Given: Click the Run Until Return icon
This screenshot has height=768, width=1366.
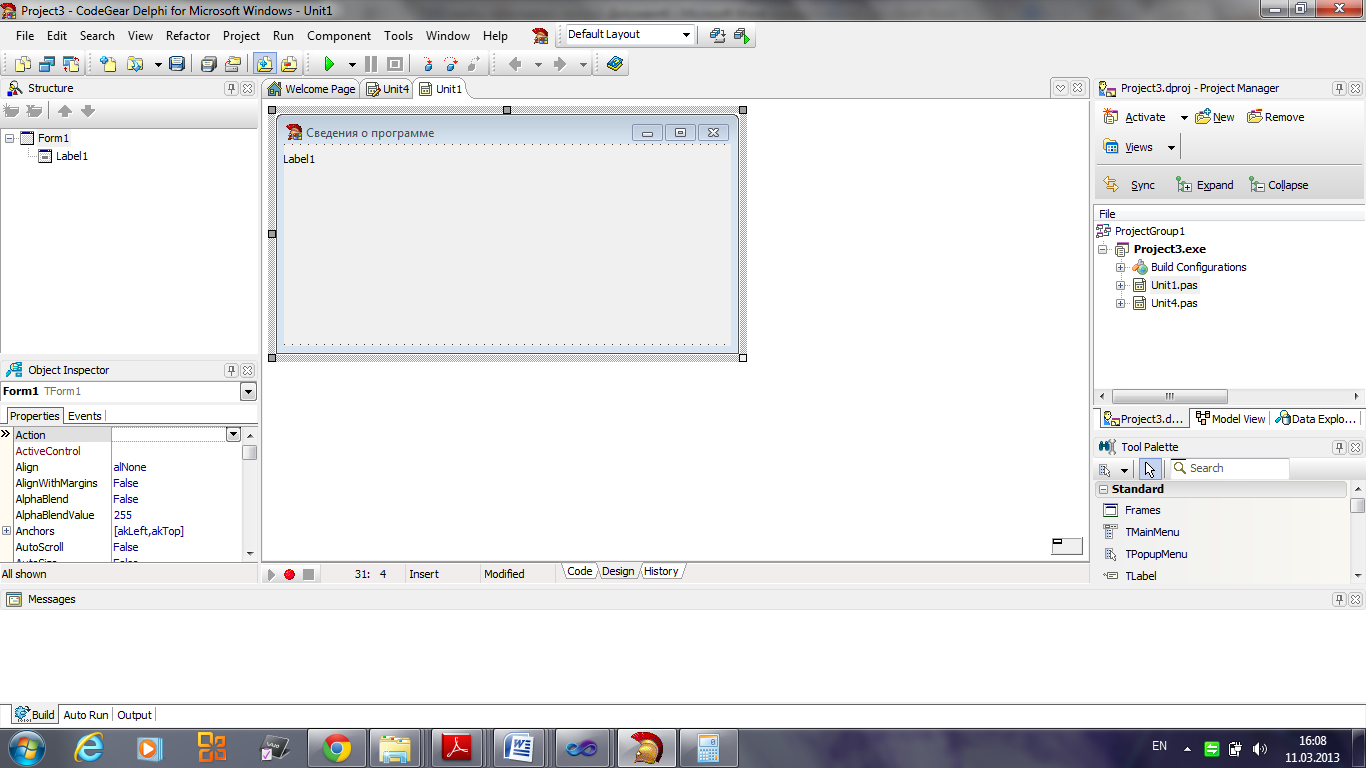Looking at the screenshot, I should click(474, 64).
